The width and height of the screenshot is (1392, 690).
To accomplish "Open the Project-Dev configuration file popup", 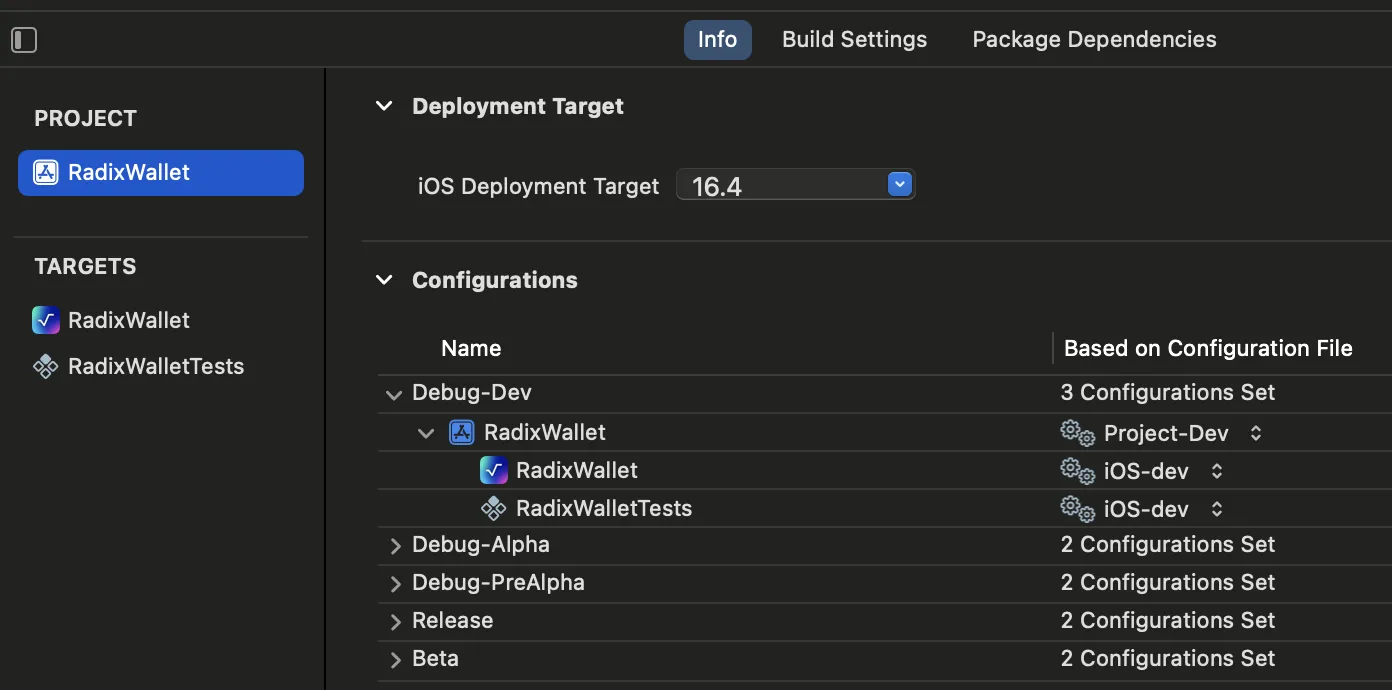I will point(1256,433).
